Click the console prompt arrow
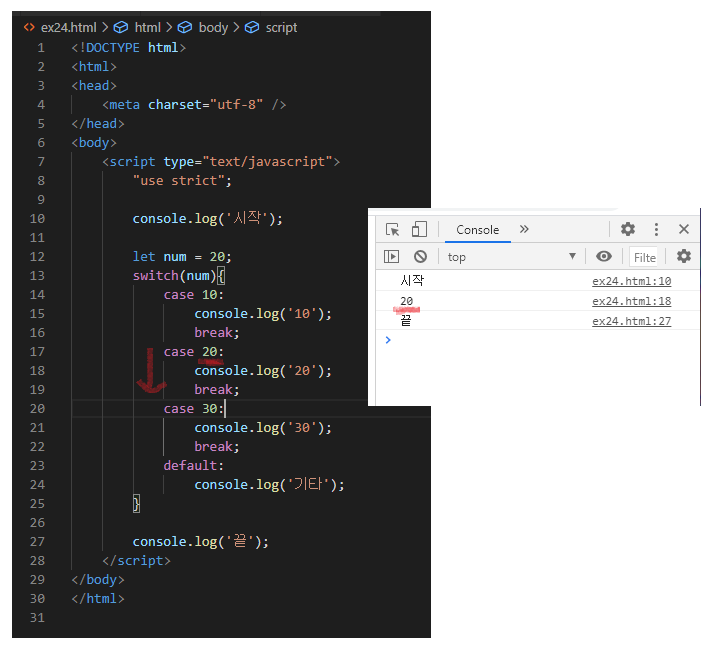 [x=388, y=340]
